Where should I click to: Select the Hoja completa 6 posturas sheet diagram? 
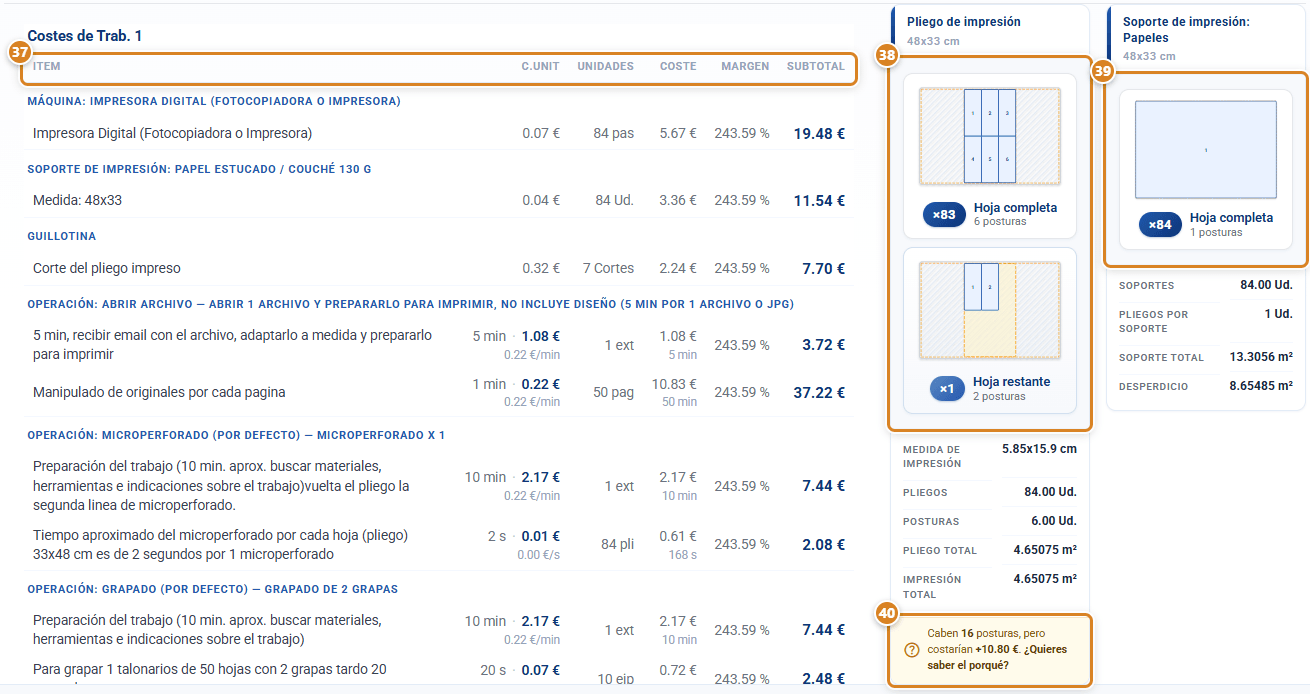(x=990, y=136)
